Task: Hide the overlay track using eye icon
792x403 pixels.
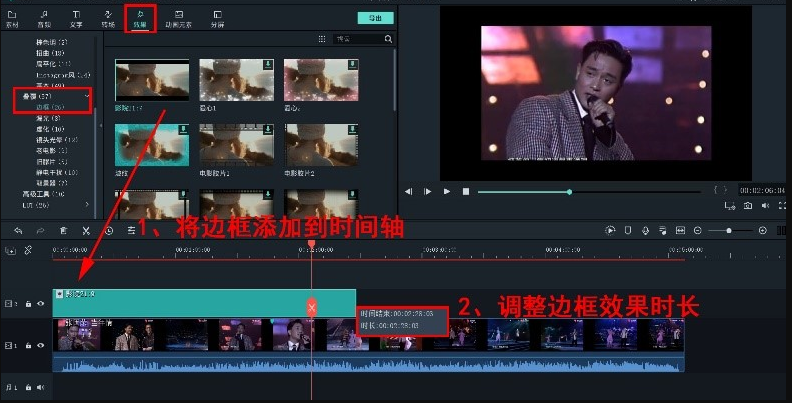Action: [x=41, y=302]
